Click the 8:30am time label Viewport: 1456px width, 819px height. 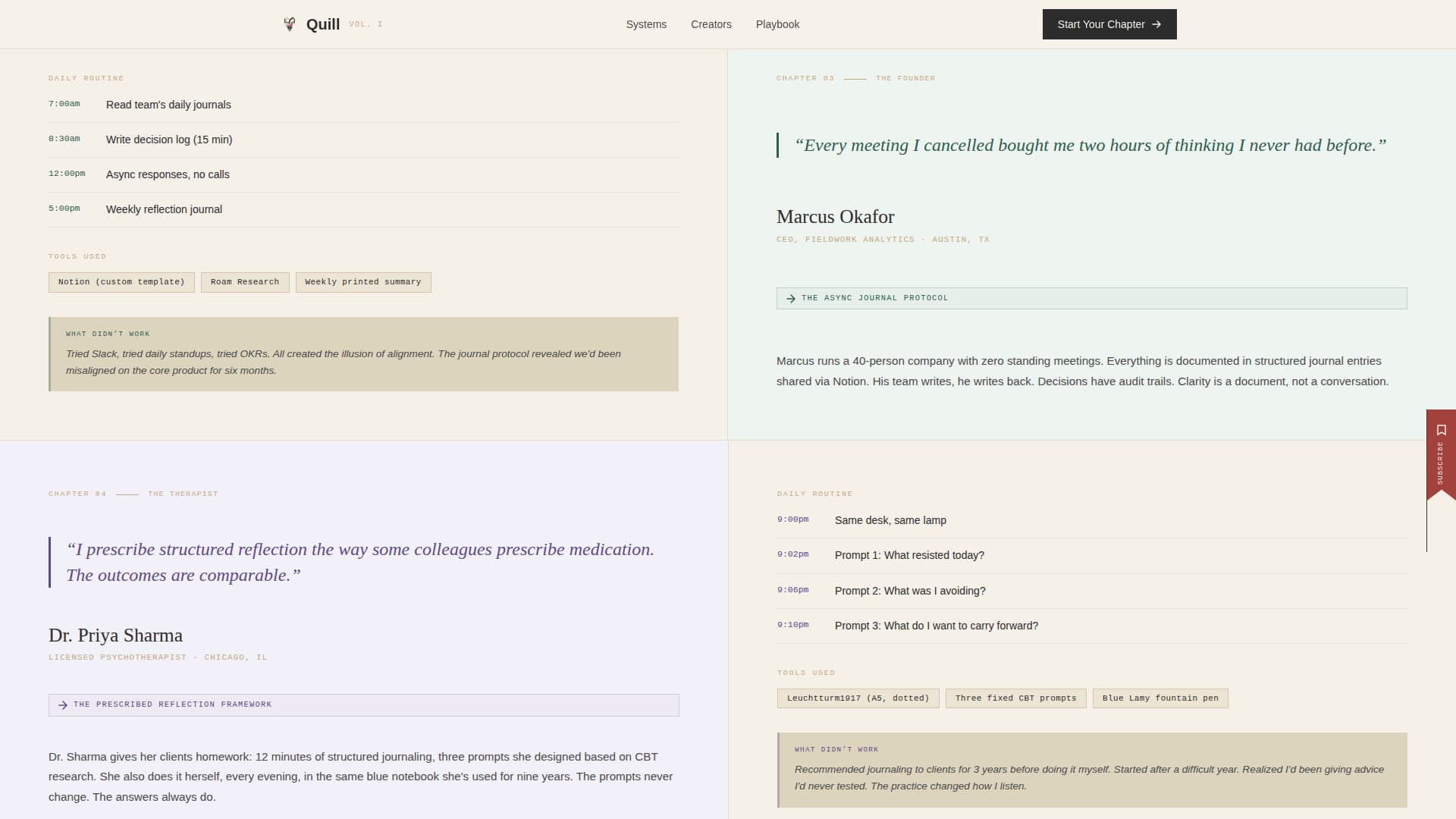tap(64, 139)
